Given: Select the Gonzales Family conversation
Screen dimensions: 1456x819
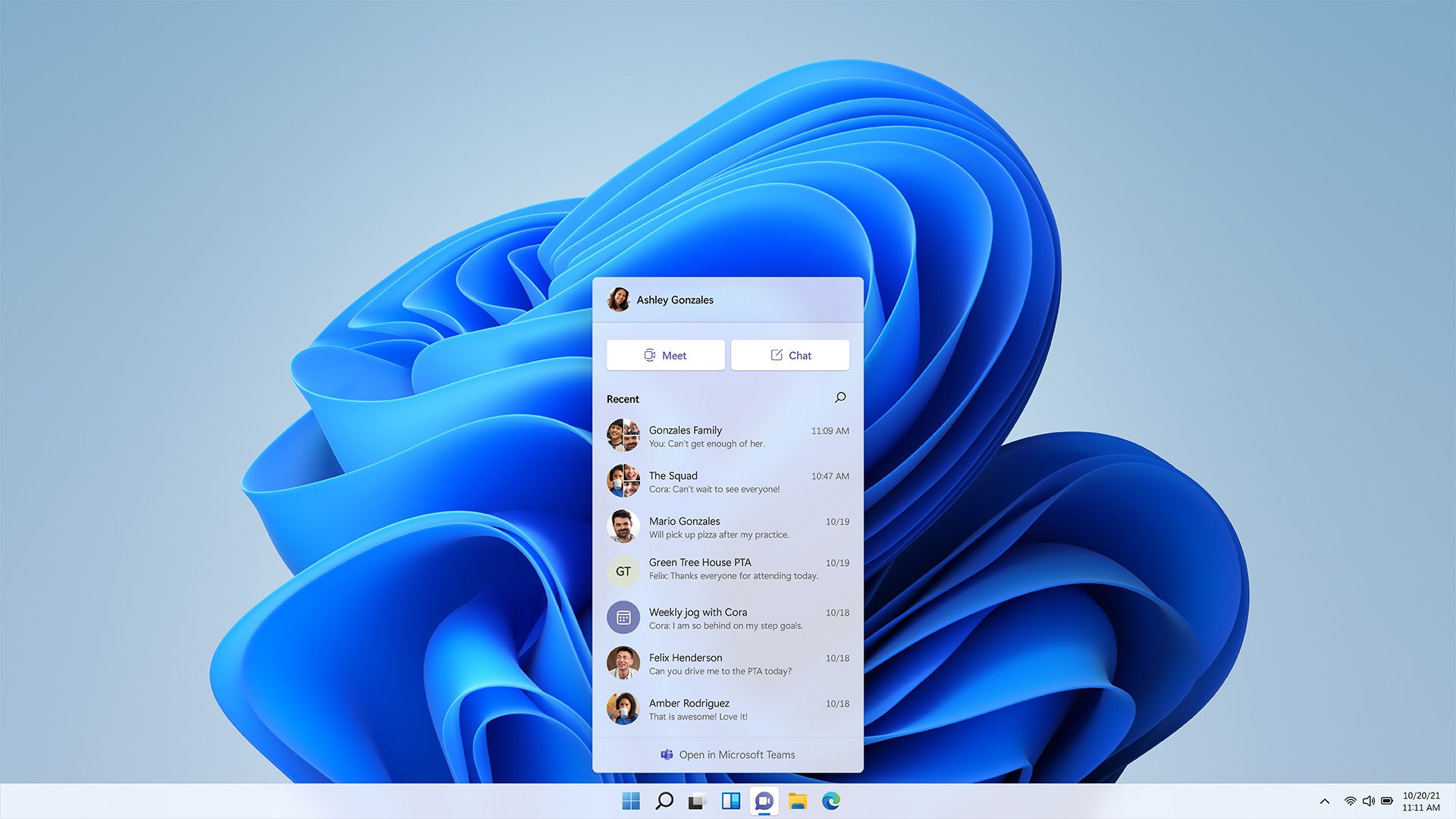Looking at the screenshot, I should click(728, 436).
